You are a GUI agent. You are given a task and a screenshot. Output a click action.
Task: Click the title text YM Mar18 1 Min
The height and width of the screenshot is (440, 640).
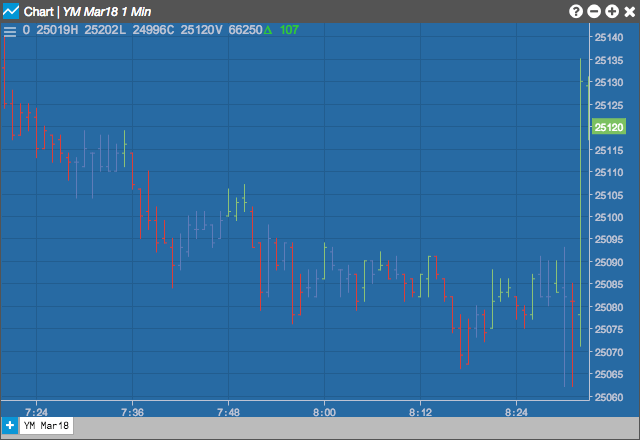point(107,12)
